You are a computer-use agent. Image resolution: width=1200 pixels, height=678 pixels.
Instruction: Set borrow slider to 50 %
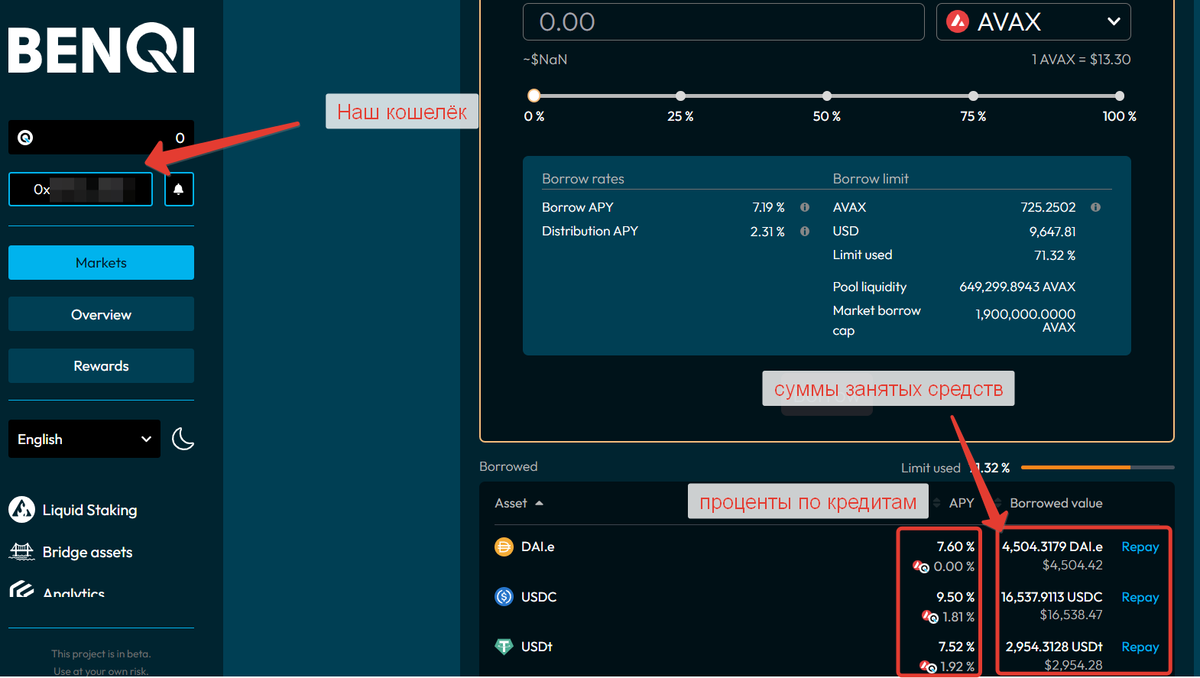pyautogui.click(x=827, y=96)
